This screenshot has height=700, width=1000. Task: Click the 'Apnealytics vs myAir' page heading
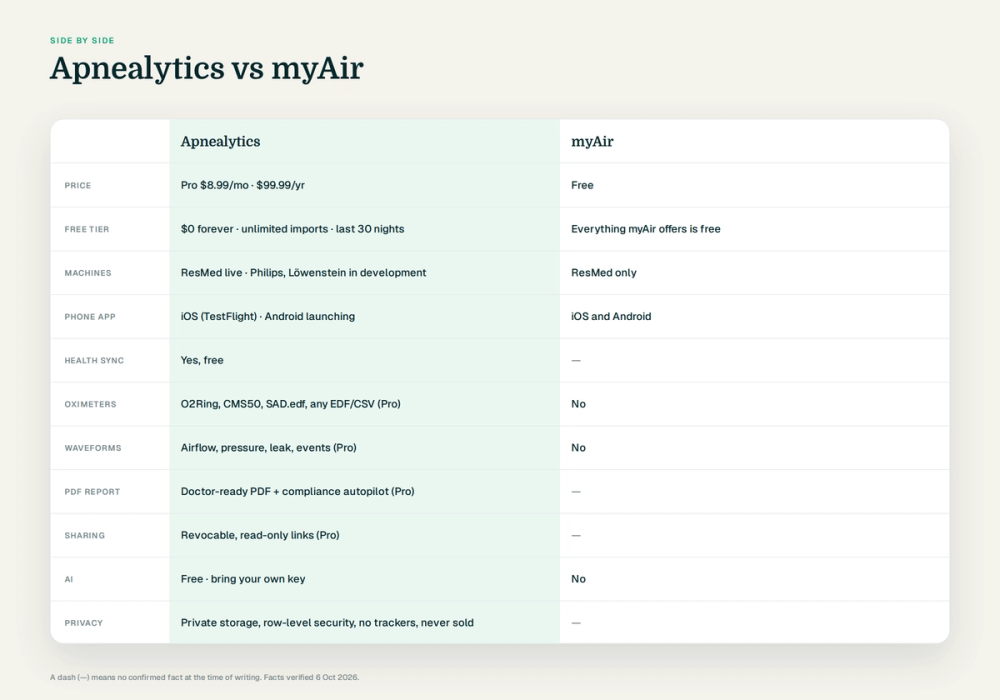click(207, 68)
